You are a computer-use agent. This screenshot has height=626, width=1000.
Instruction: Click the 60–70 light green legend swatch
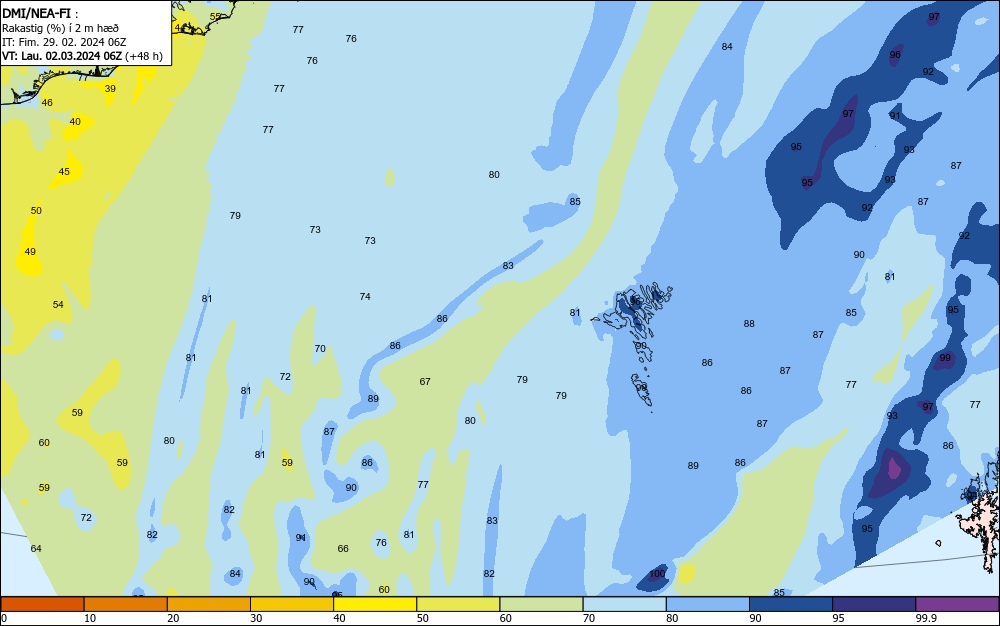coord(541,604)
